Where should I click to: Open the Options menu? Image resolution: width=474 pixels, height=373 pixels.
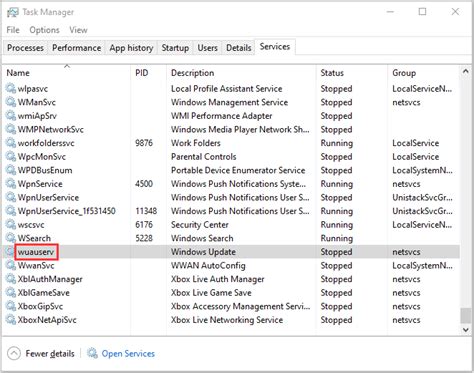(x=44, y=30)
